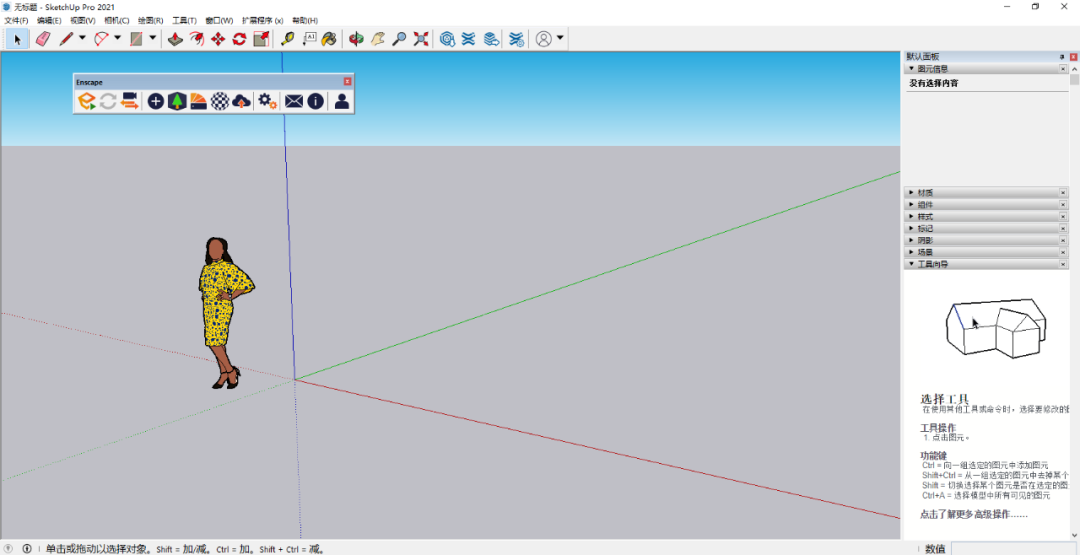
Task: Collapse the 图元信息 panel
Action: pos(932,69)
